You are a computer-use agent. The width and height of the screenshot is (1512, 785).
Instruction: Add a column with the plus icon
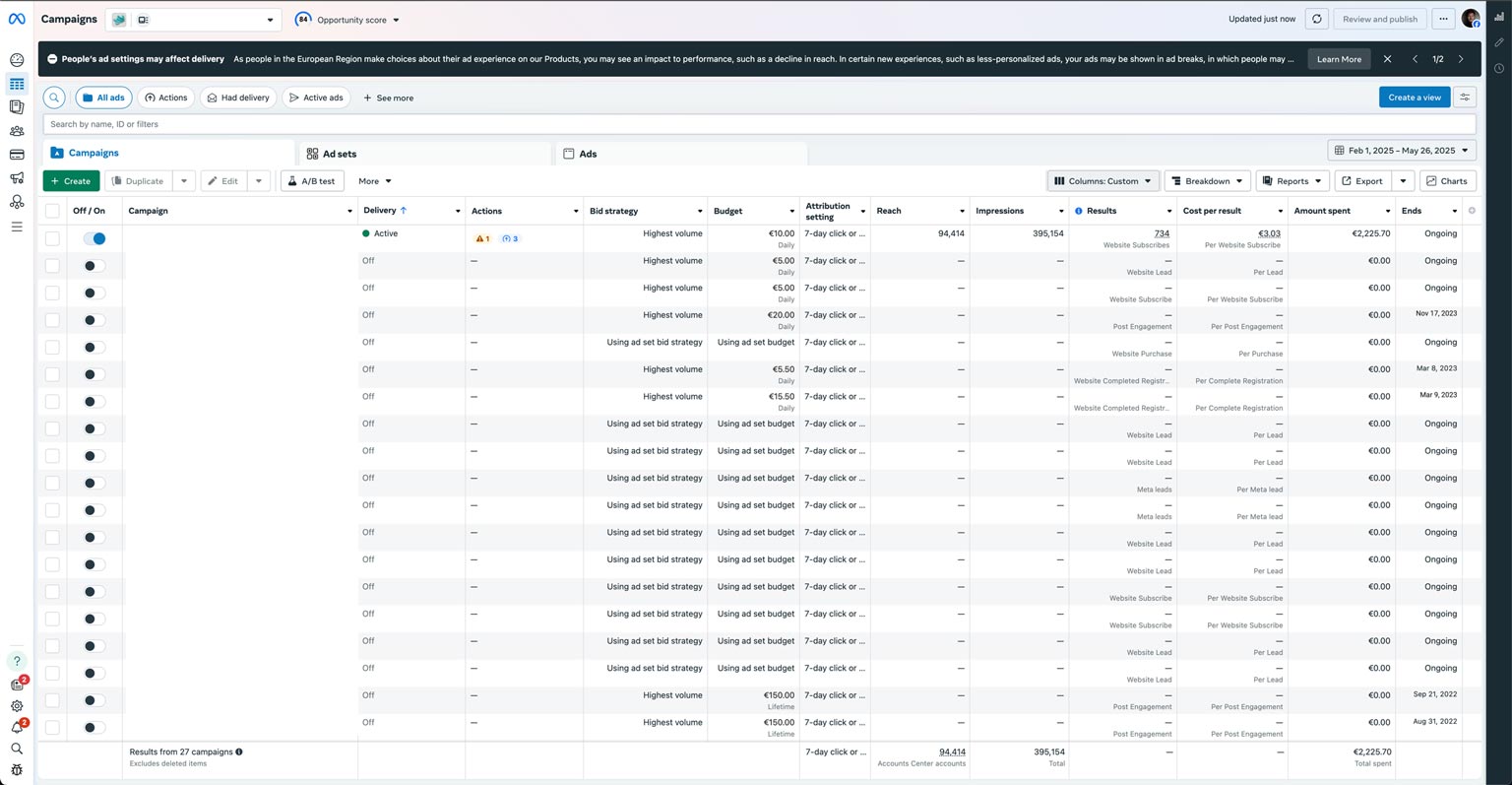pos(1472,211)
